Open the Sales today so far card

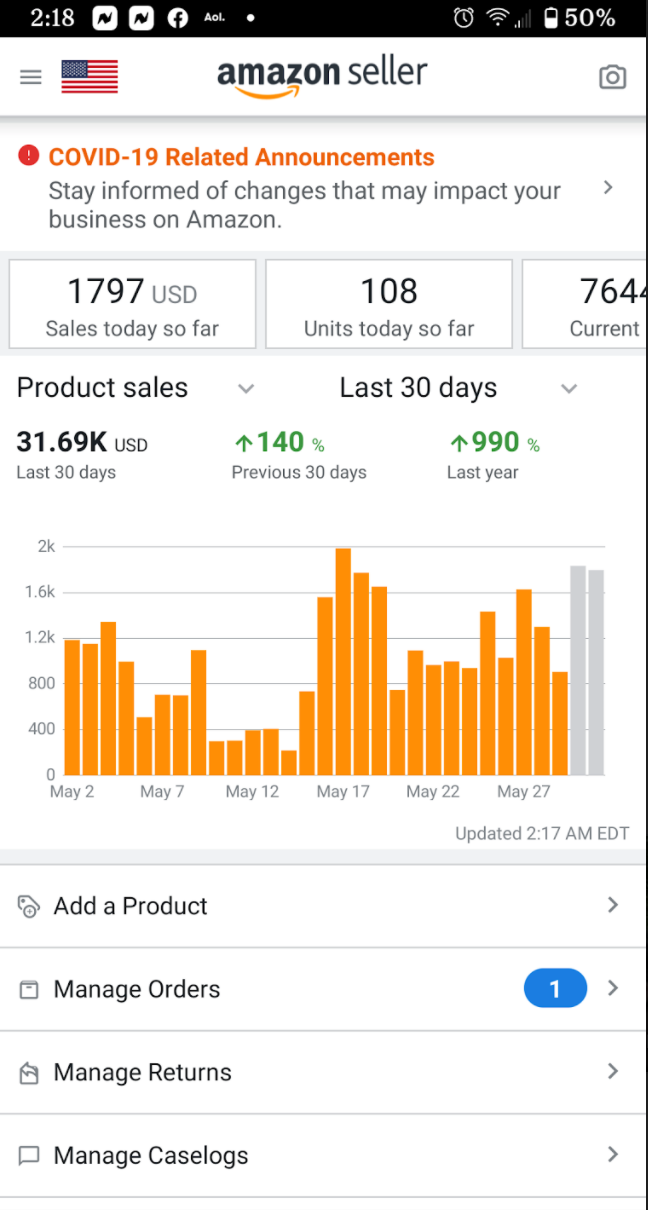tap(132, 304)
